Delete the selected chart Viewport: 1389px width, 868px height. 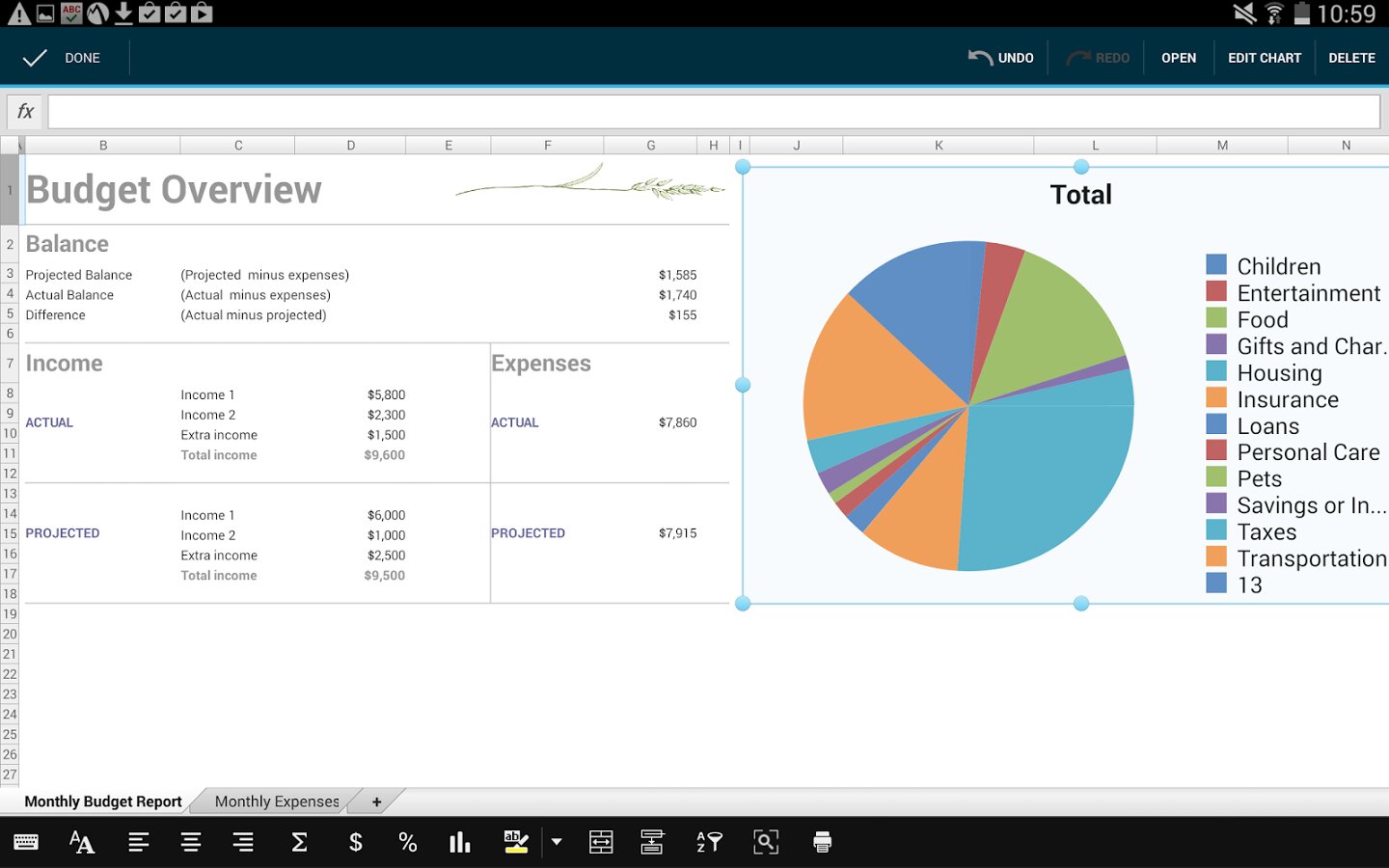[1351, 58]
